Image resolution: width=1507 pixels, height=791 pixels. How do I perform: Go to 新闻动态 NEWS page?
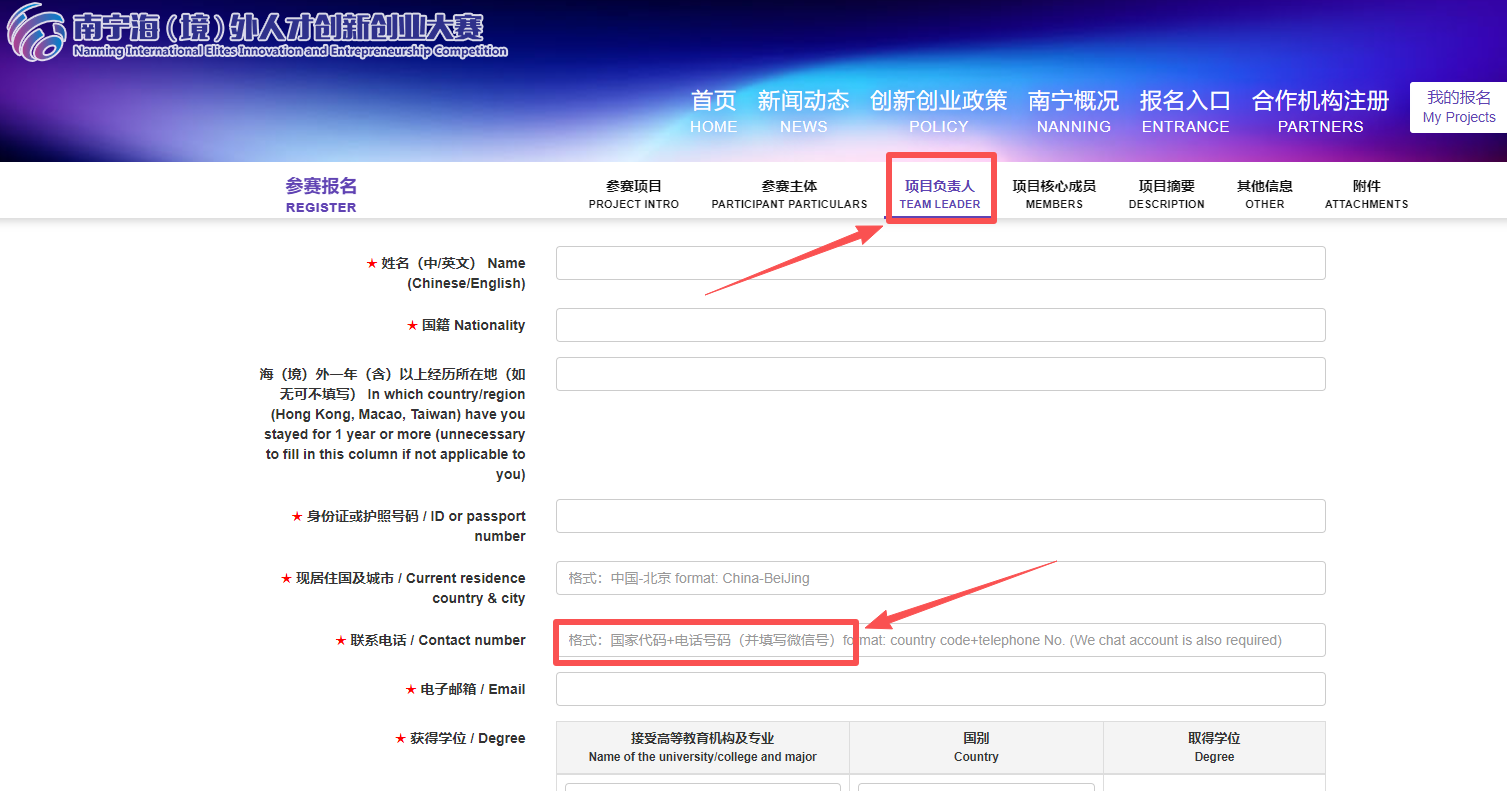pos(803,112)
